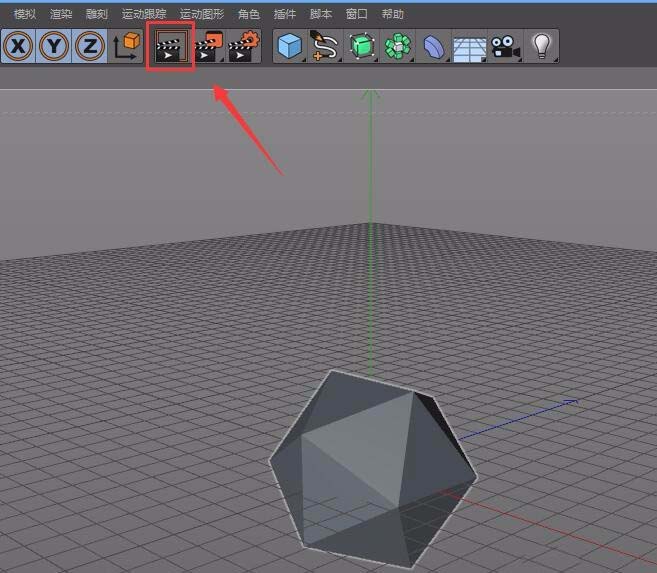The height and width of the screenshot is (573, 657).
Task: Toggle the Z axis lock
Action: (x=91, y=46)
